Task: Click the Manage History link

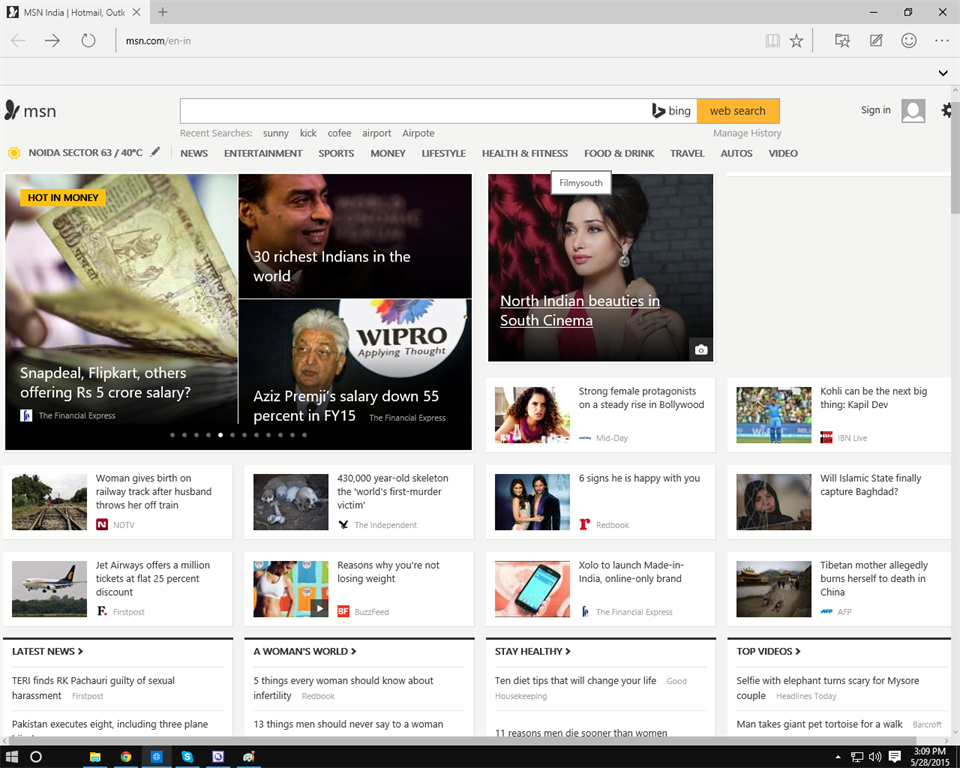Action: pos(747,133)
